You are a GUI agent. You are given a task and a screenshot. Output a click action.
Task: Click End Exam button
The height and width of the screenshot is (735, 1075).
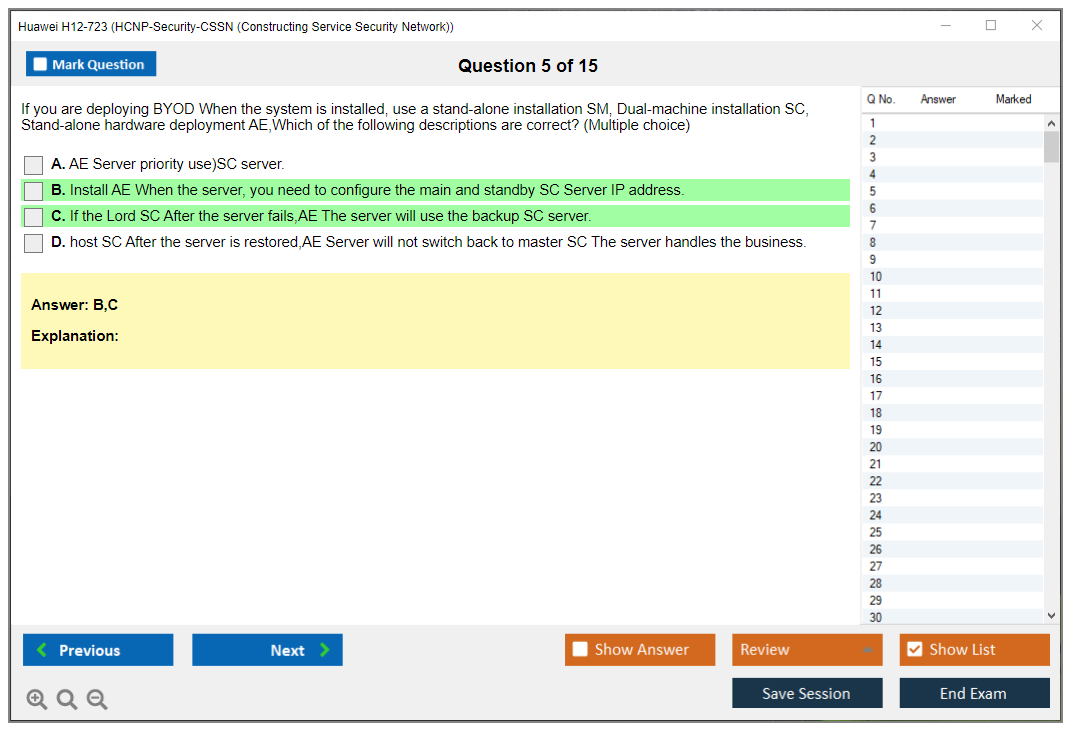click(x=974, y=693)
